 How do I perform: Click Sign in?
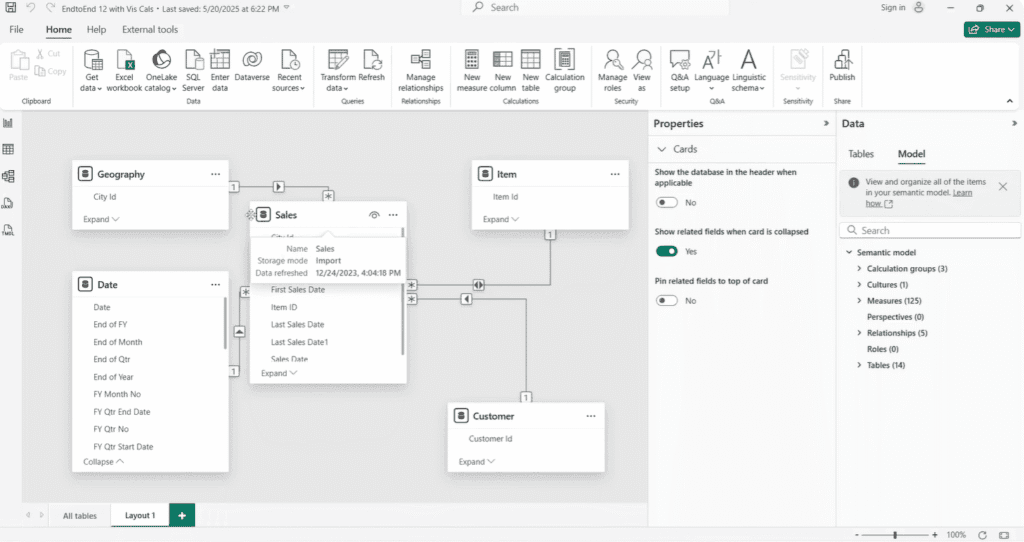[x=893, y=8]
